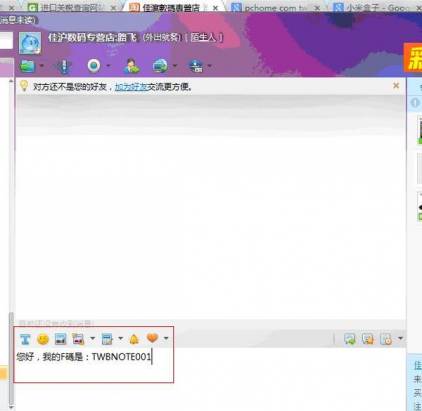Image resolution: width=422 pixels, height=411 pixels.
Task: Expand the send file dropdown arrow
Action: pyautogui.click(x=42, y=66)
